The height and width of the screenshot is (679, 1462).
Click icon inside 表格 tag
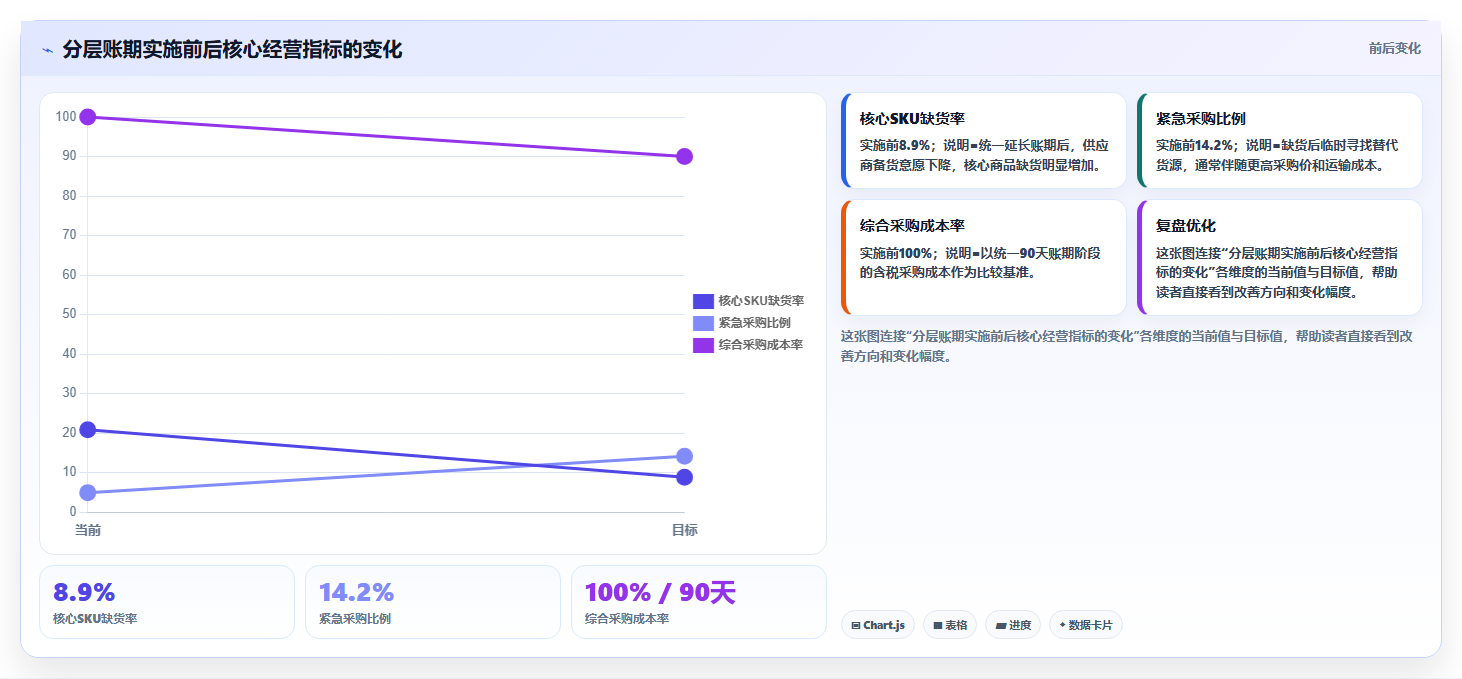[938, 626]
